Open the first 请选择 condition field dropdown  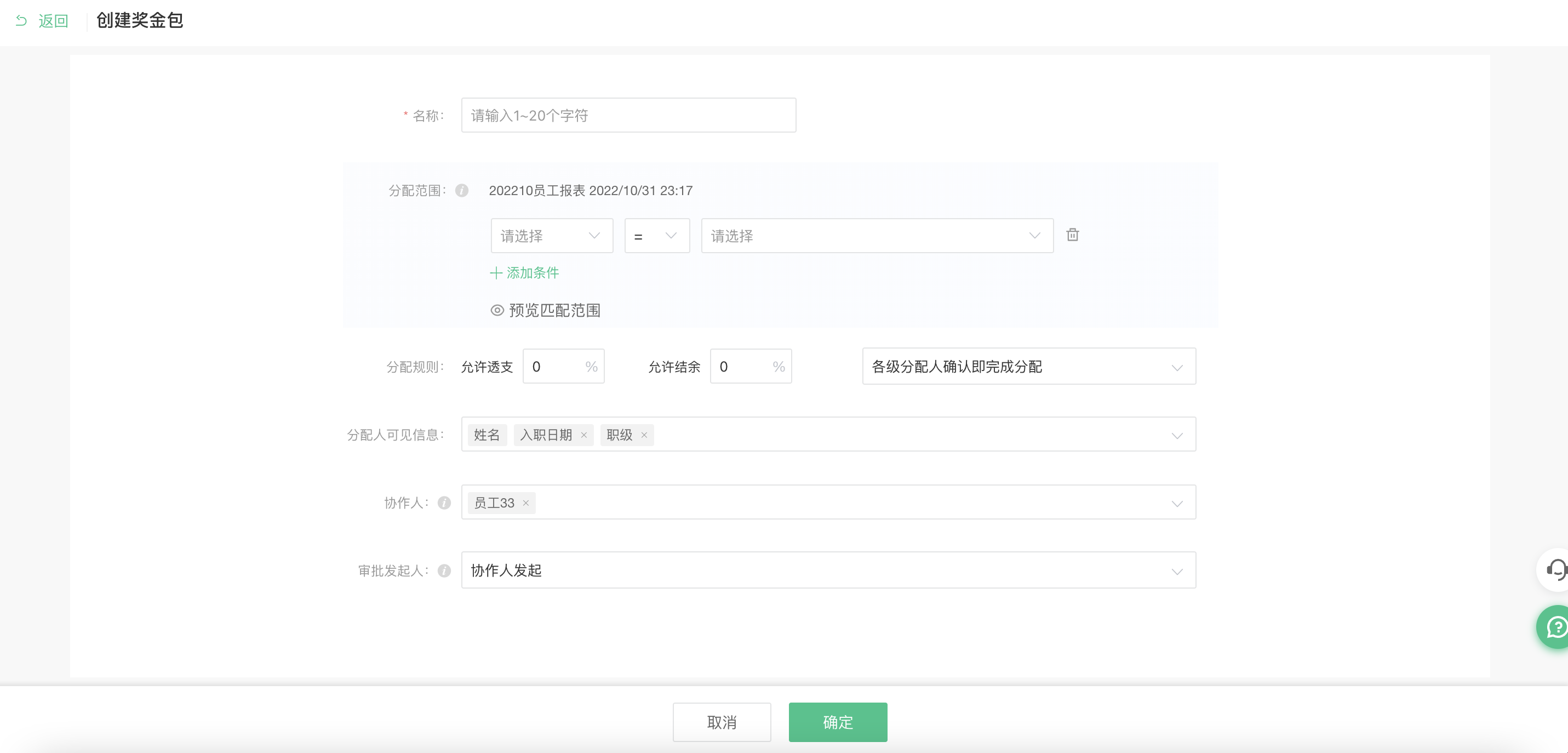point(552,236)
